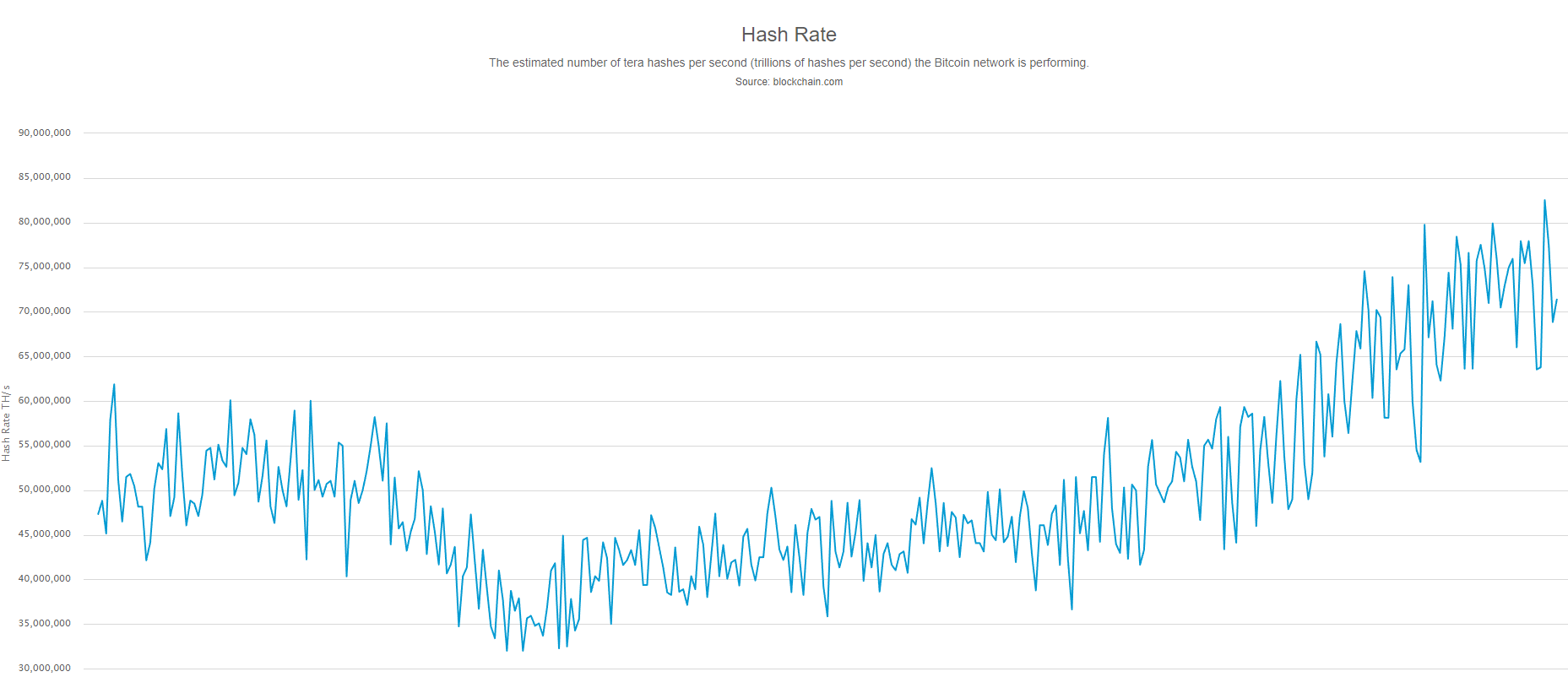Click the rightmost end point of the line

tap(1556, 300)
